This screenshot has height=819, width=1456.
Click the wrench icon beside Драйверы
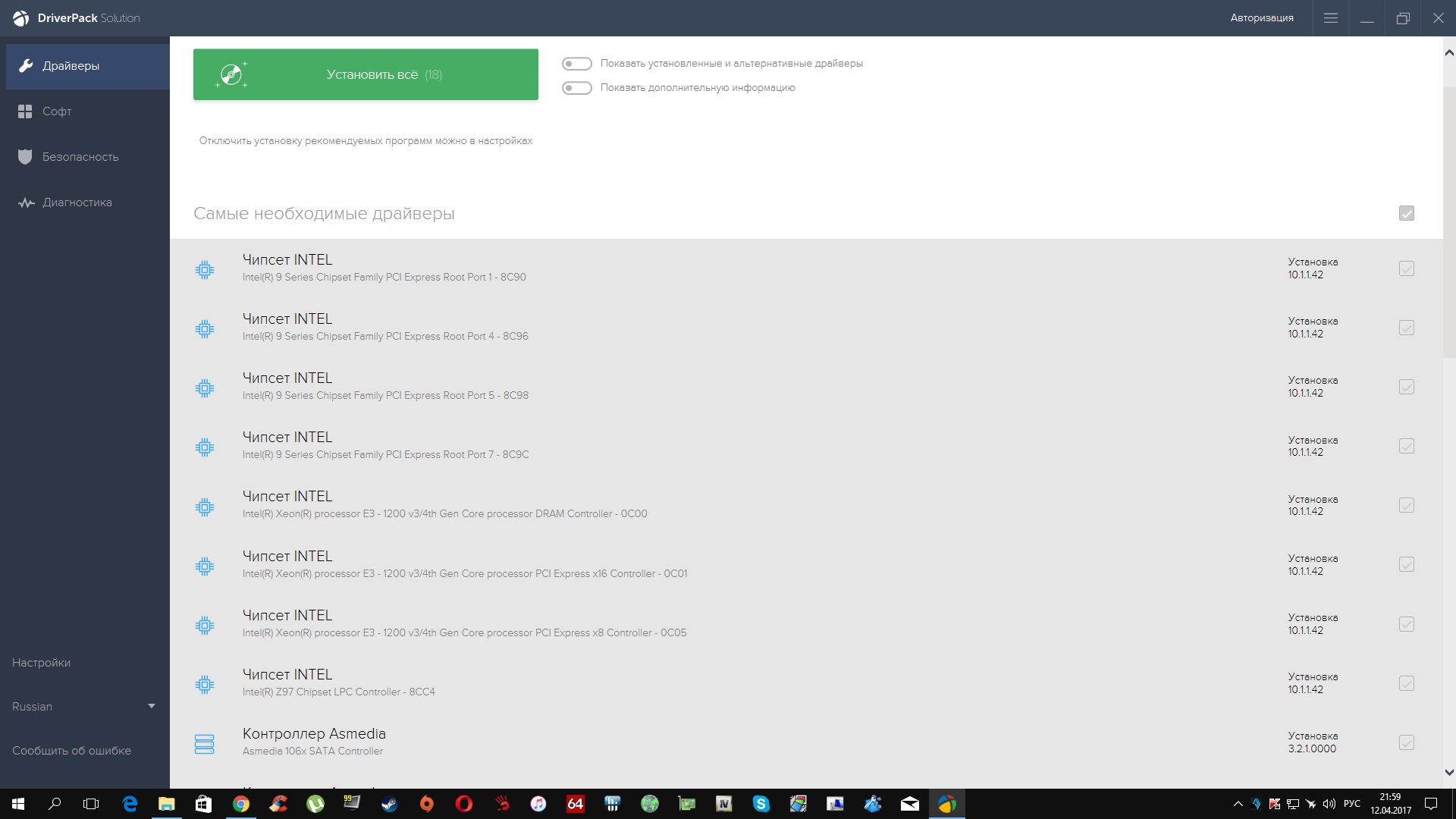pyautogui.click(x=26, y=66)
